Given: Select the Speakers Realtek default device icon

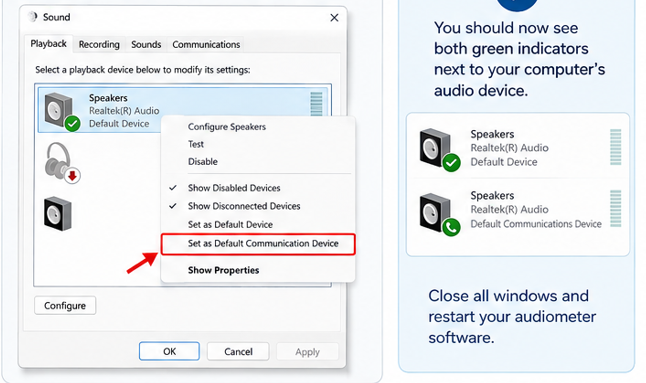Looking at the screenshot, I should 62,111.
